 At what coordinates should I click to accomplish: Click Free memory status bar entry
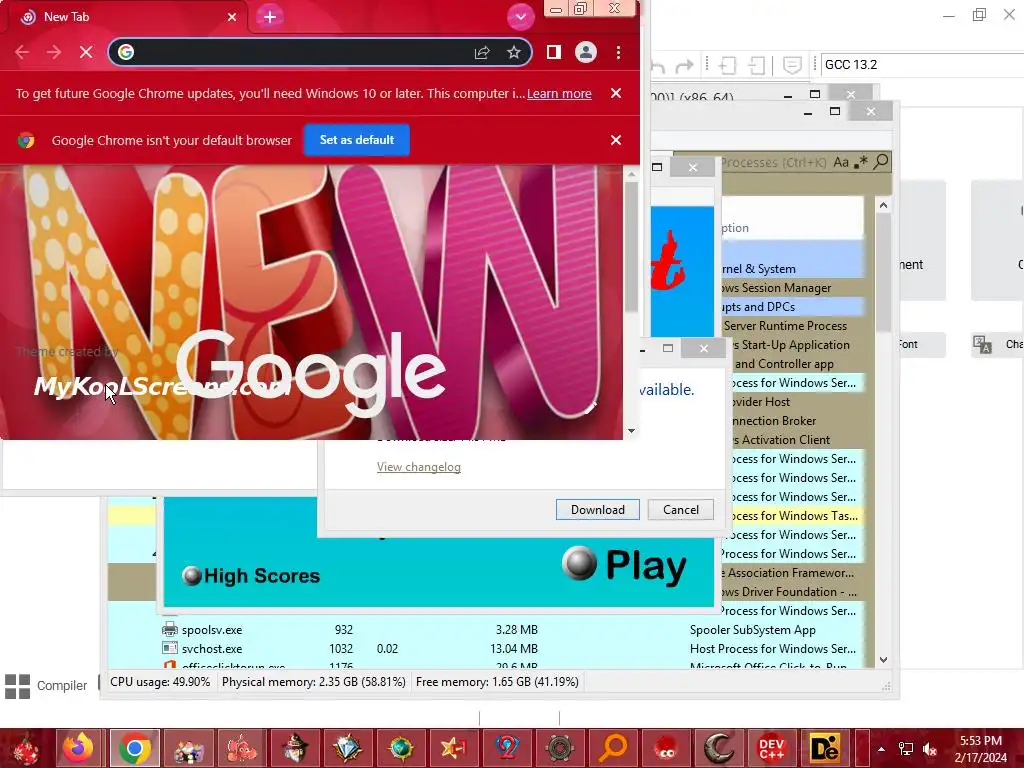pos(497,682)
